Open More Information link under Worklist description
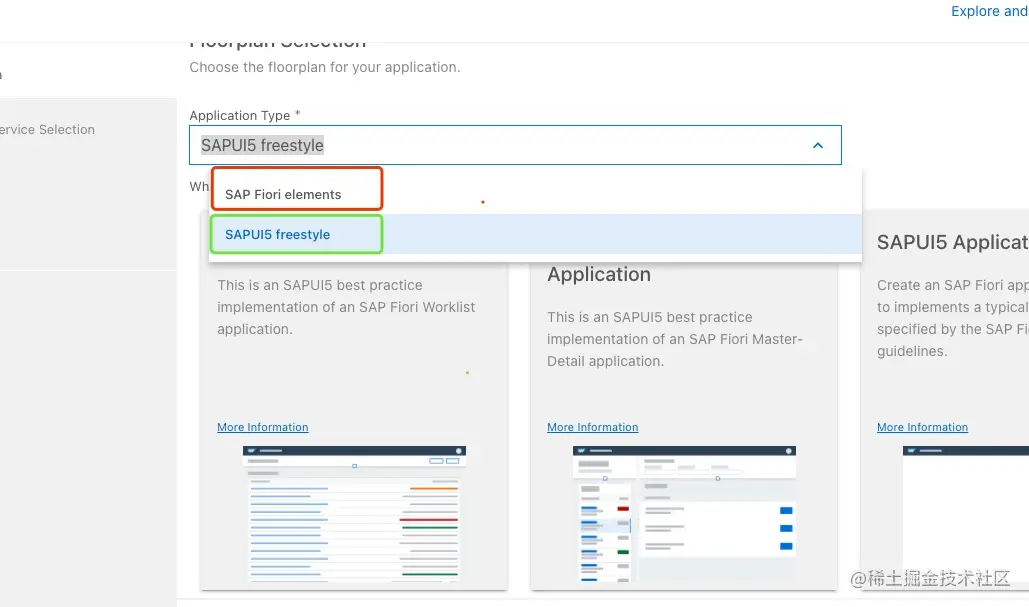1029x607 pixels. pos(262,427)
